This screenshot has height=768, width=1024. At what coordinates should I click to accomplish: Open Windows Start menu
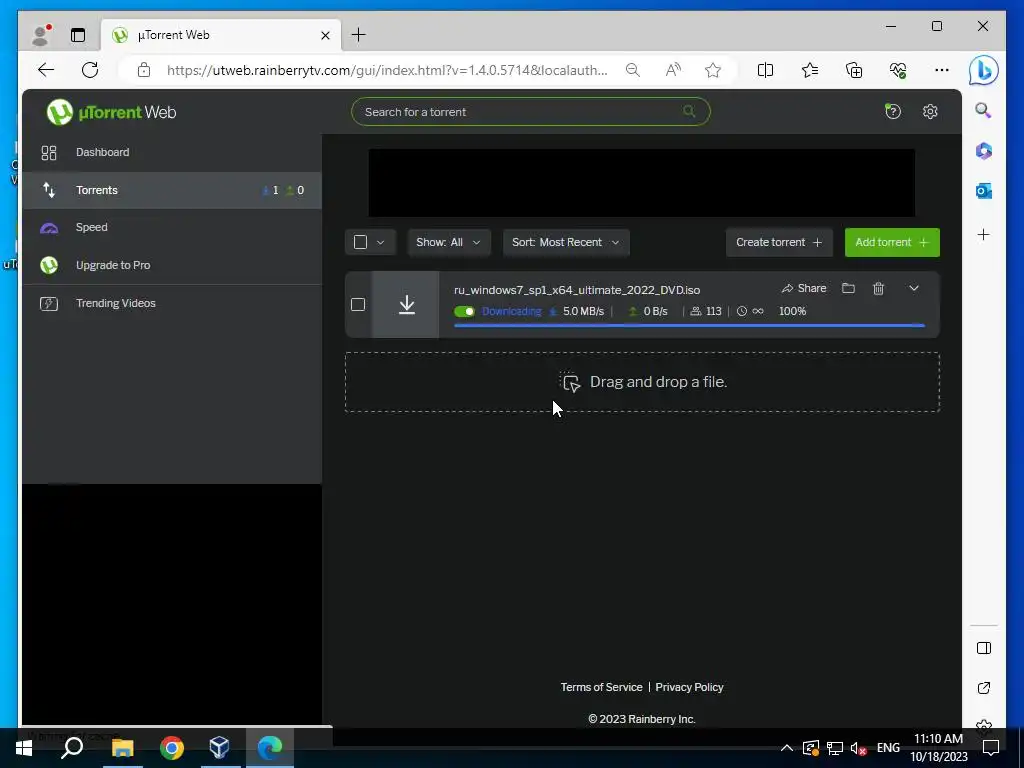click(24, 748)
